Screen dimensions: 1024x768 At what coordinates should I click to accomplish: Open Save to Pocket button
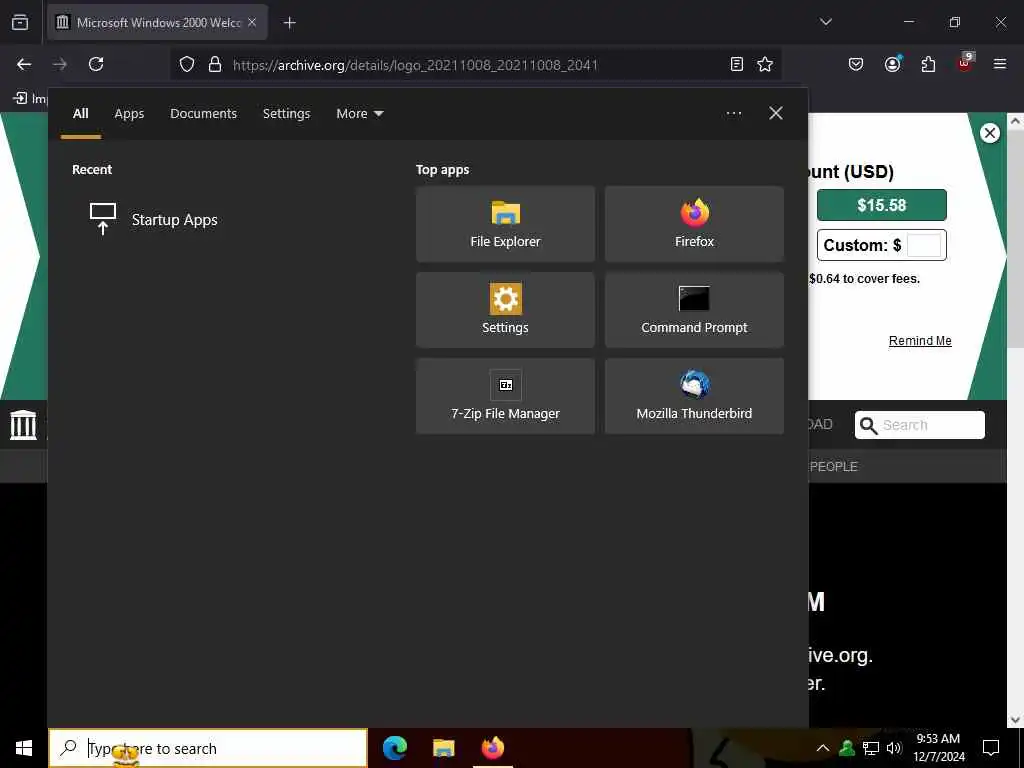pyautogui.click(x=856, y=64)
